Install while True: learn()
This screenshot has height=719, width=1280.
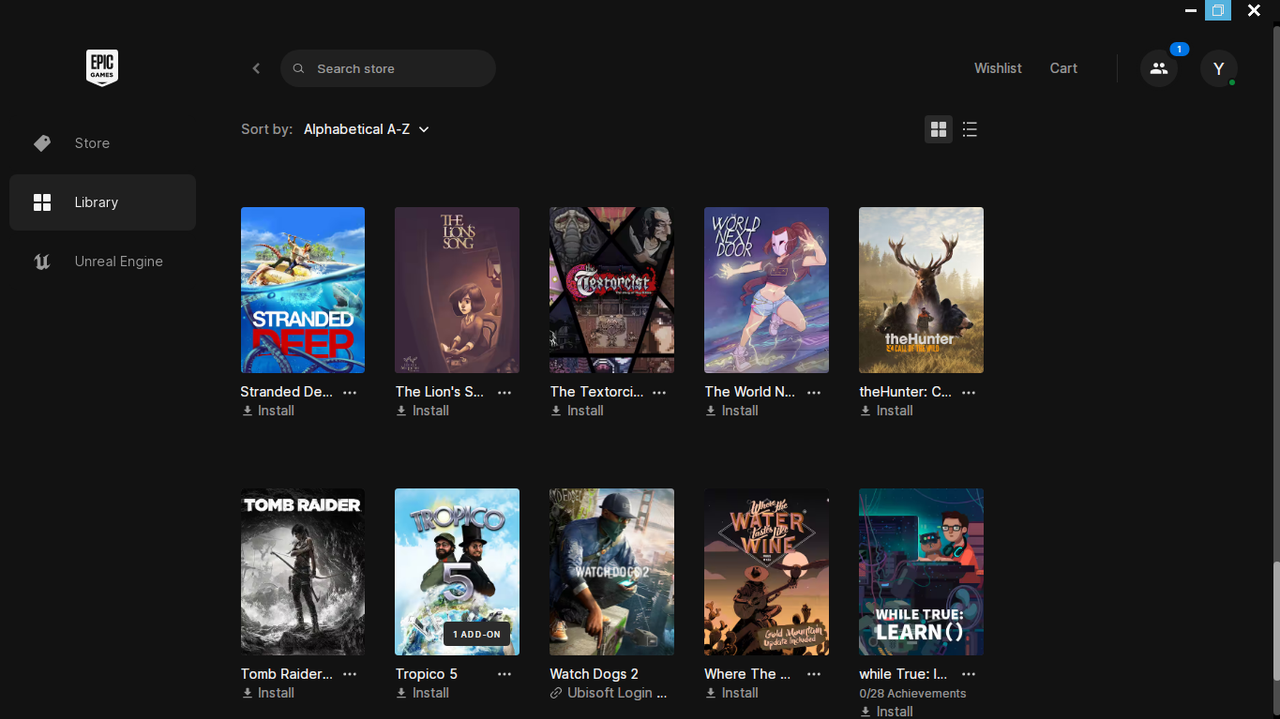point(887,711)
